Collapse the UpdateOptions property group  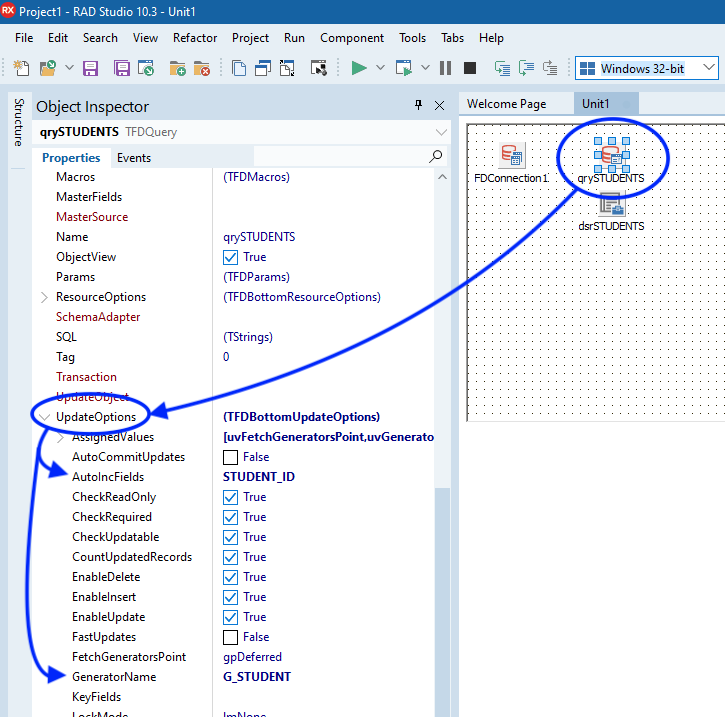[44, 417]
